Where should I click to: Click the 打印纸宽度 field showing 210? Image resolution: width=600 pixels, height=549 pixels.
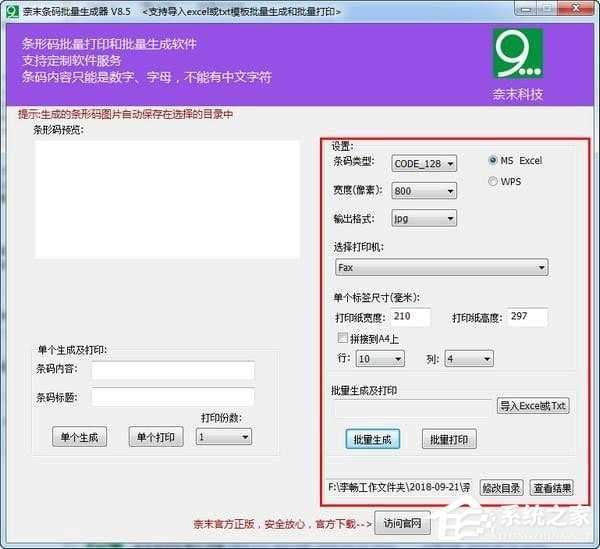411,317
